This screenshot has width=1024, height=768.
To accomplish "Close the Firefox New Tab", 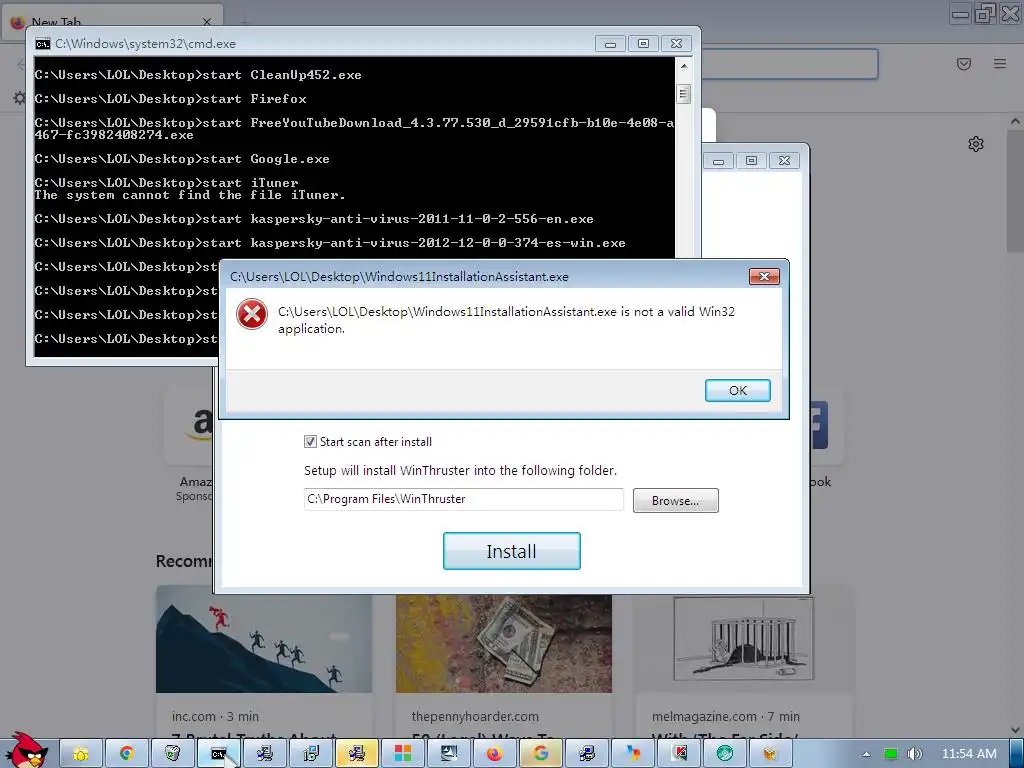I will click(x=207, y=22).
